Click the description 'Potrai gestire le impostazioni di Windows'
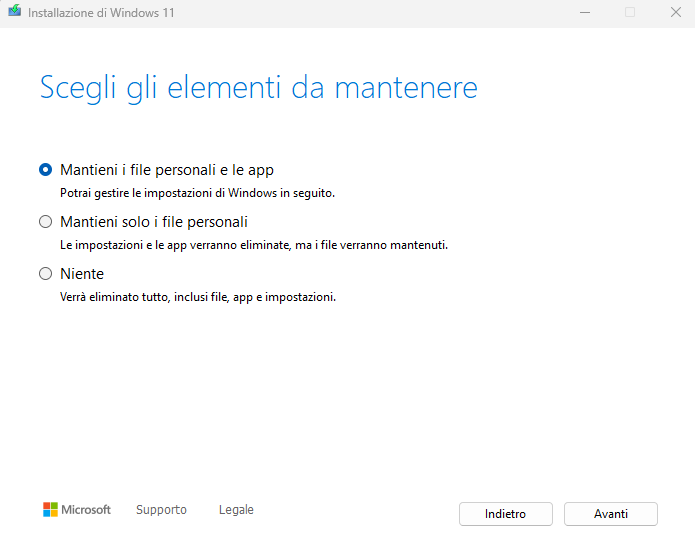The width and height of the screenshot is (695, 543). click(197, 193)
